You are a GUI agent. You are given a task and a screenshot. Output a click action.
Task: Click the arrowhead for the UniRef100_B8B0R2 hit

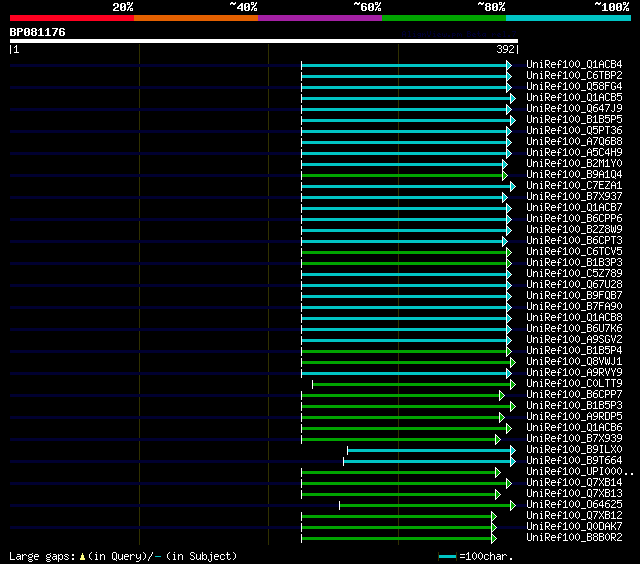click(493, 538)
